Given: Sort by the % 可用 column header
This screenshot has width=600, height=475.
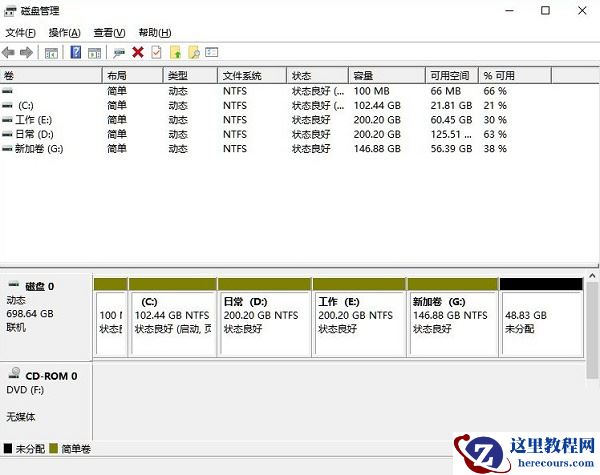Looking at the screenshot, I should tap(515, 75).
